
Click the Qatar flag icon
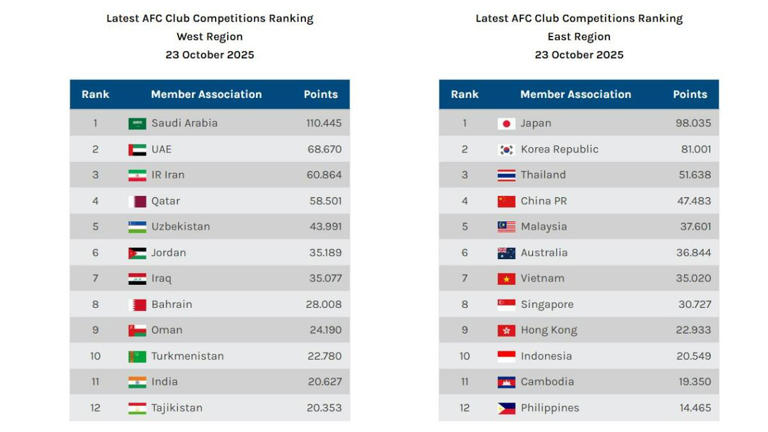coord(137,201)
